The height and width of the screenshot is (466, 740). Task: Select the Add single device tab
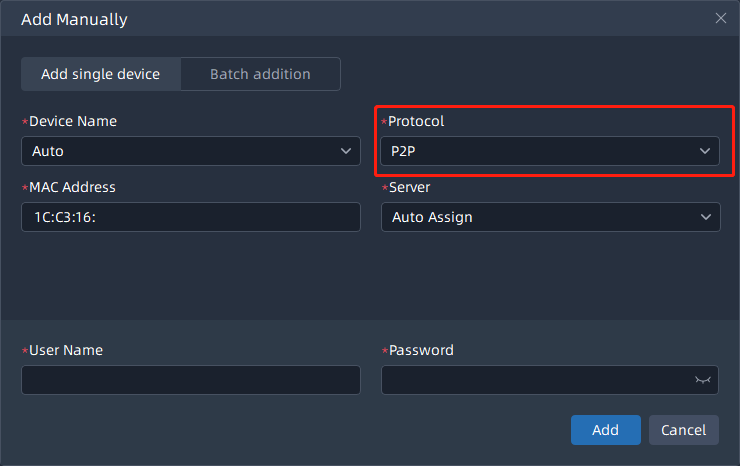click(100, 74)
